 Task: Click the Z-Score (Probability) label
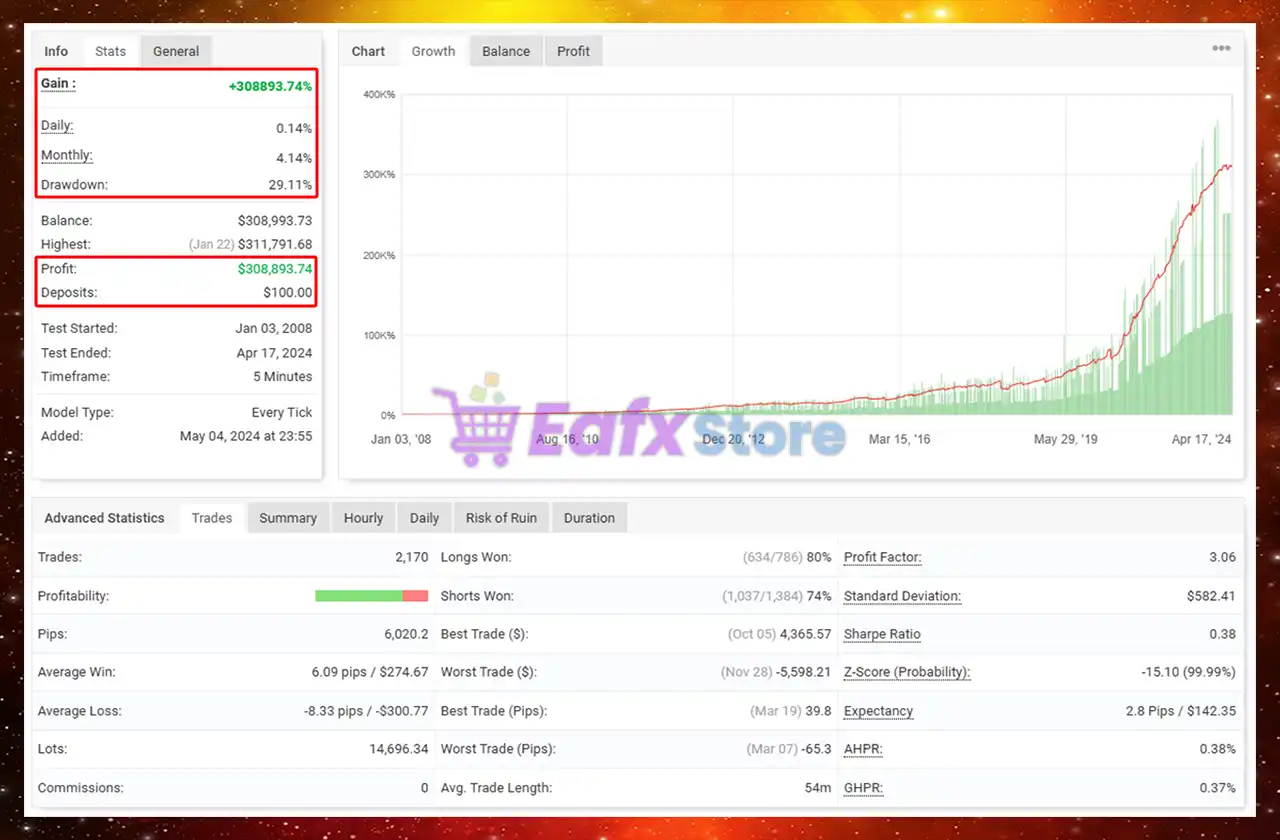(906, 672)
